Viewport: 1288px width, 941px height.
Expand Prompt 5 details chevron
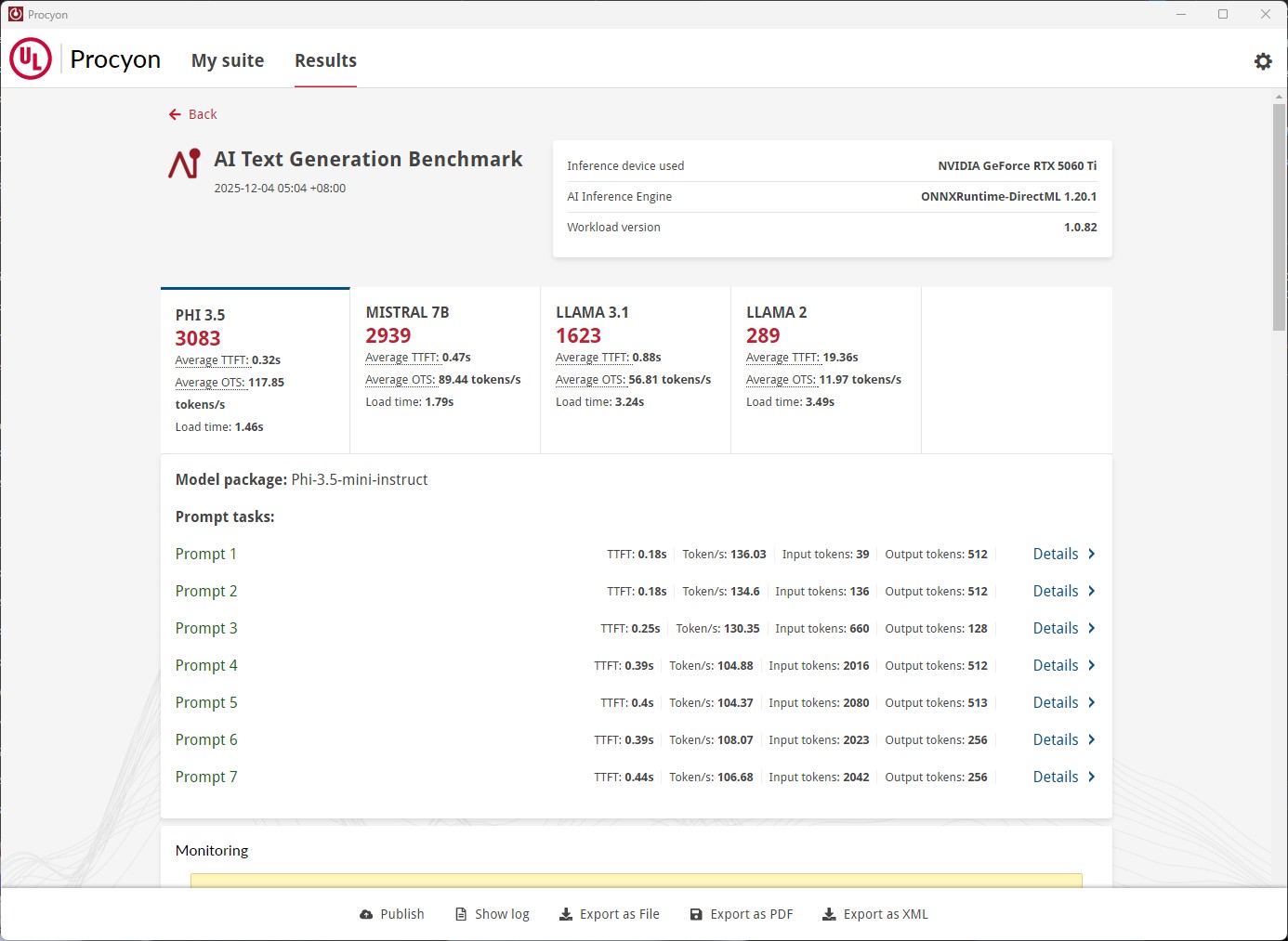point(1091,702)
